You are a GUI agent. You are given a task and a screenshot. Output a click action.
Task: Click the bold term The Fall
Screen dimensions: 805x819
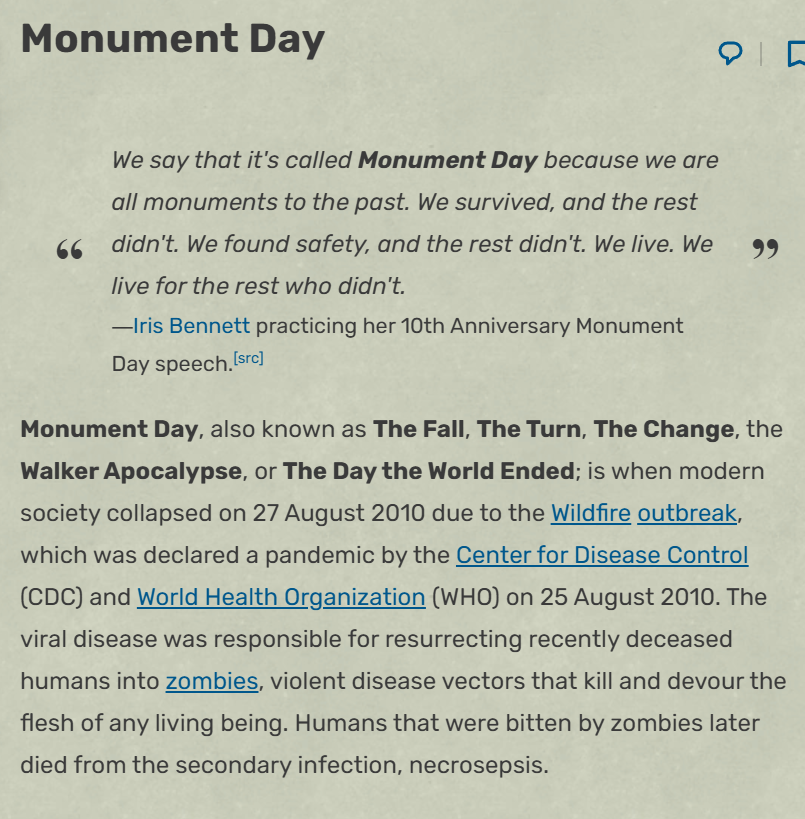[418, 429]
